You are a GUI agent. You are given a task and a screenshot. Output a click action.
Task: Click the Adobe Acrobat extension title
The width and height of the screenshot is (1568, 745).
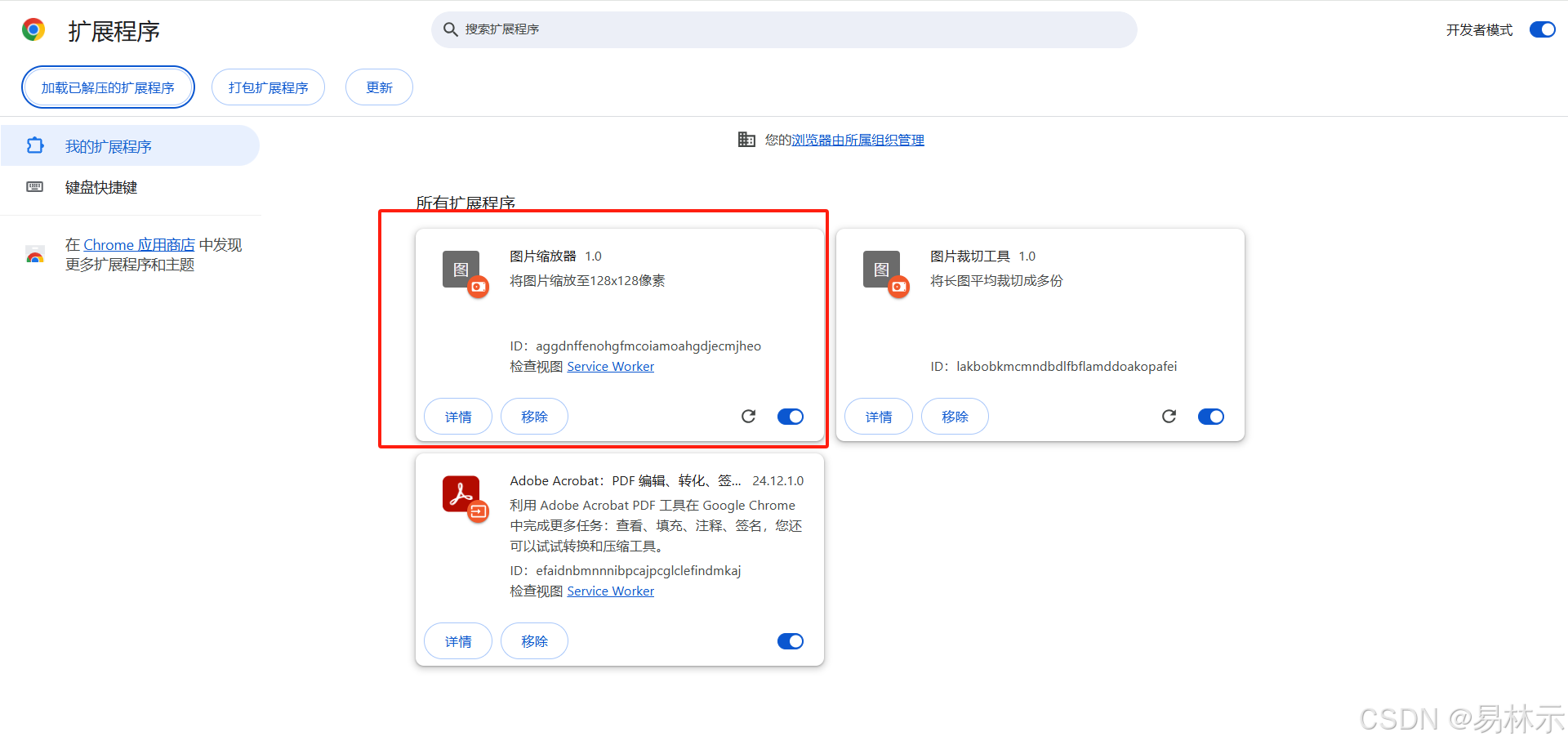(626, 481)
